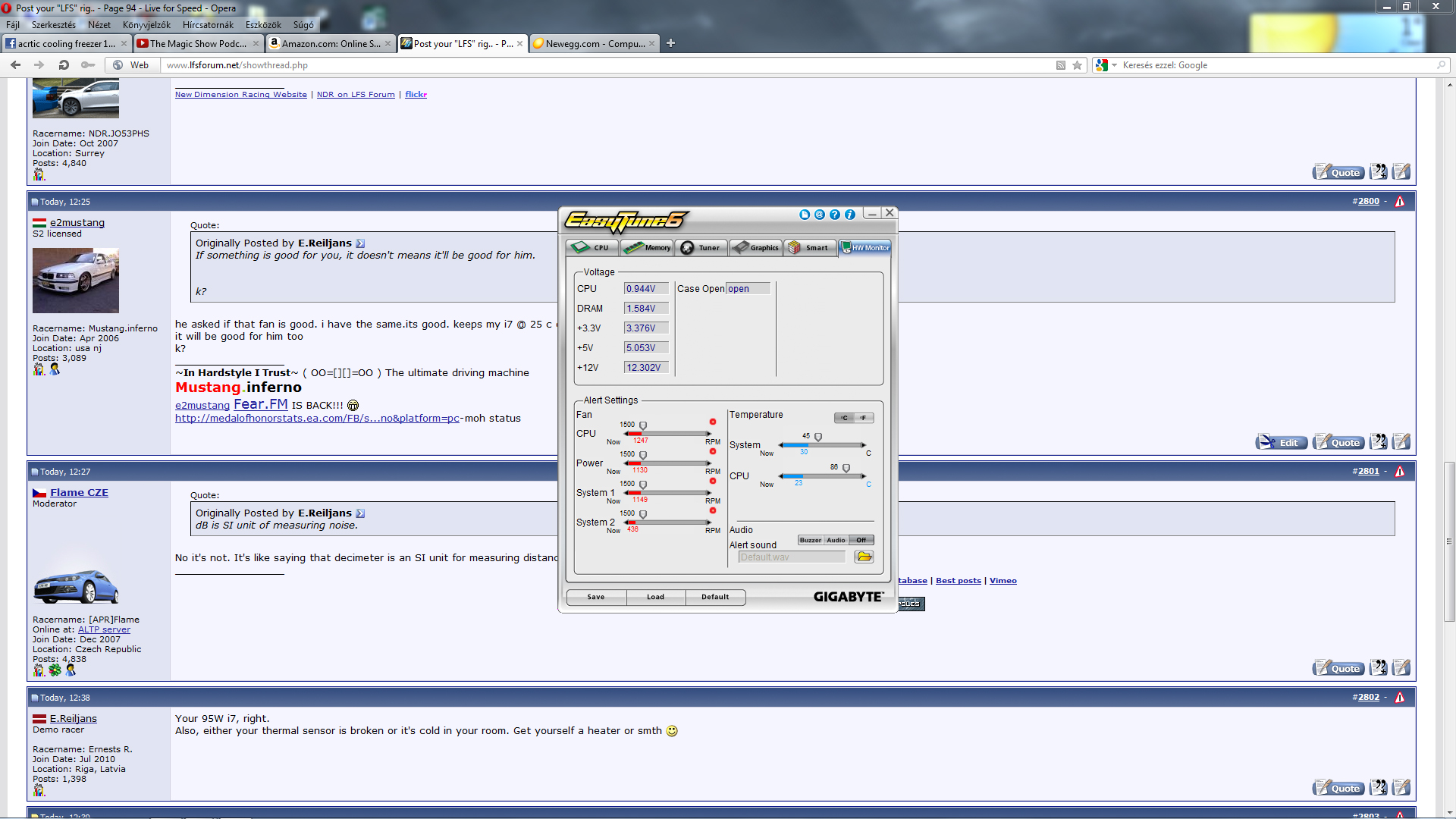Click the new tab plus icon
Viewport: 1456px width, 819px height.
click(670, 43)
